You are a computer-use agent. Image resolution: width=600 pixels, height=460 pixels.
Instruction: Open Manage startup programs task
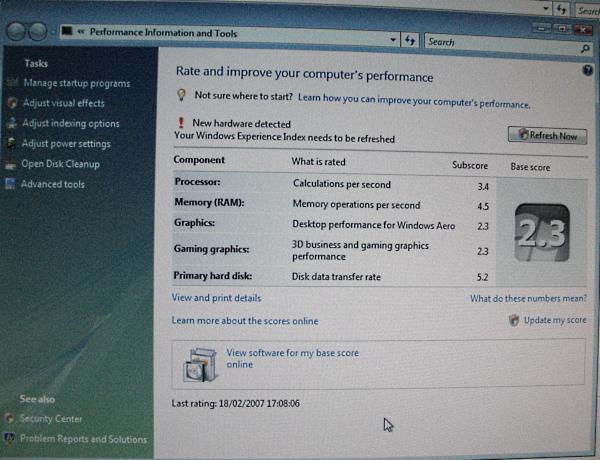pyautogui.click(x=77, y=83)
